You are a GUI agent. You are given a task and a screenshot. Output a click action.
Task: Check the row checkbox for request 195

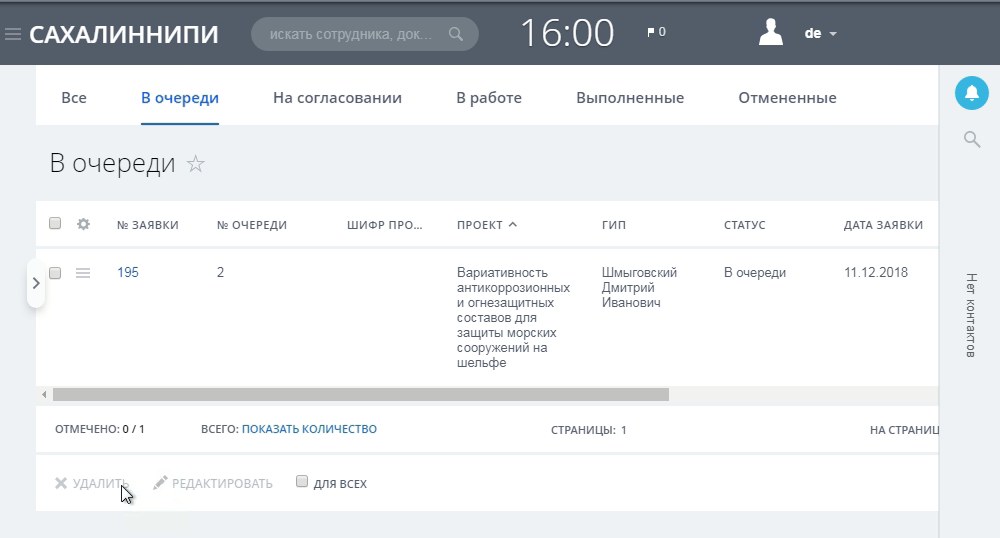(56, 272)
